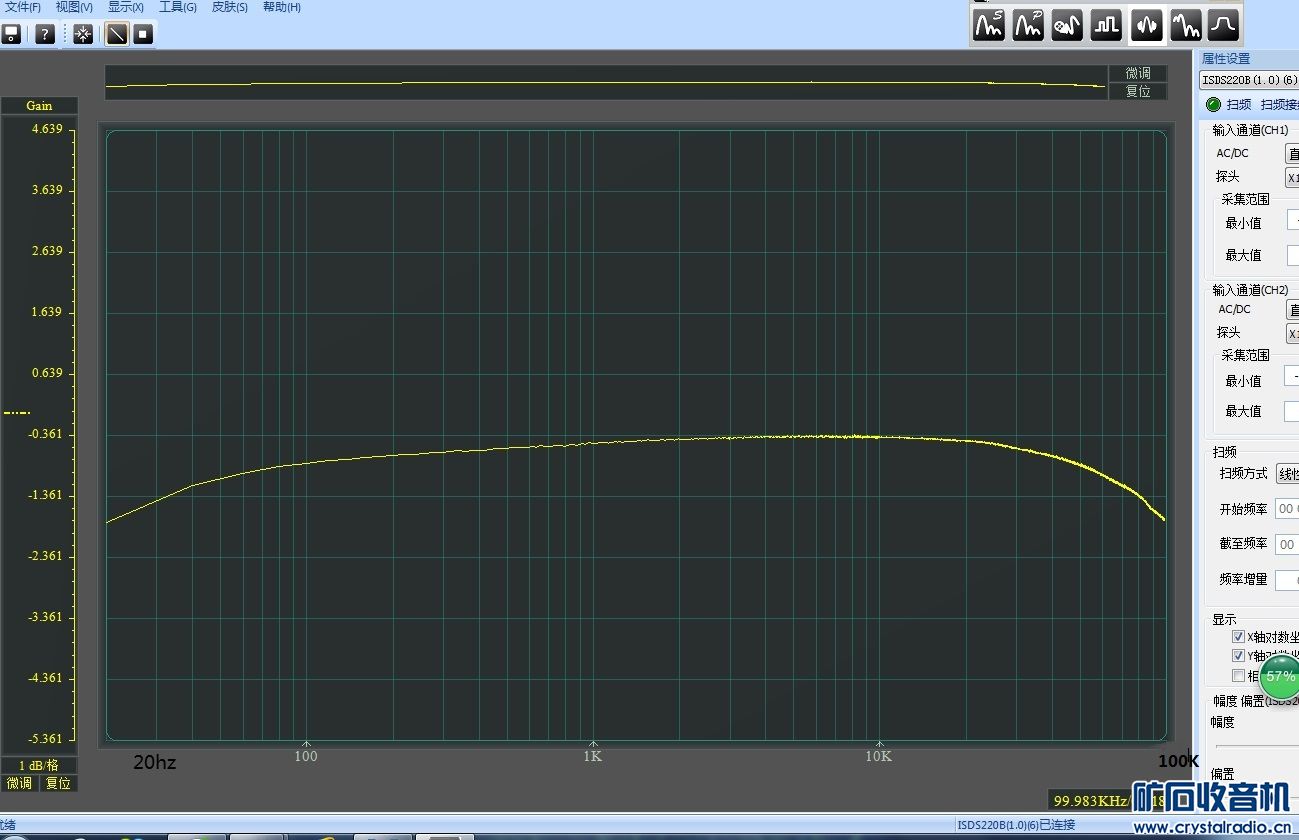
Task: Click the 扫频接线 wiring link
Action: coord(1280,105)
